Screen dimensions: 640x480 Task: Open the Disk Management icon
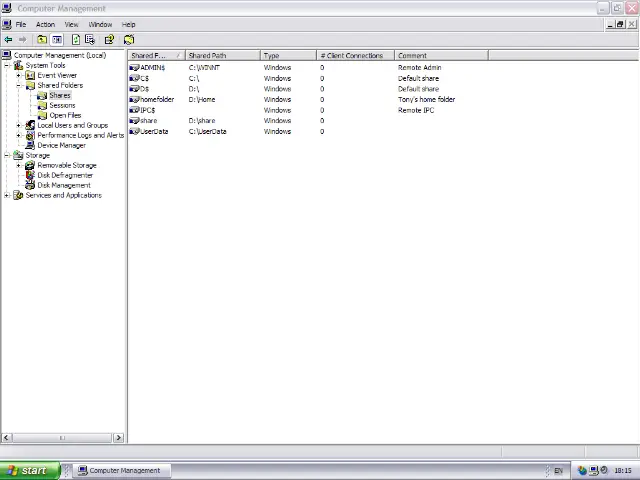click(30, 185)
